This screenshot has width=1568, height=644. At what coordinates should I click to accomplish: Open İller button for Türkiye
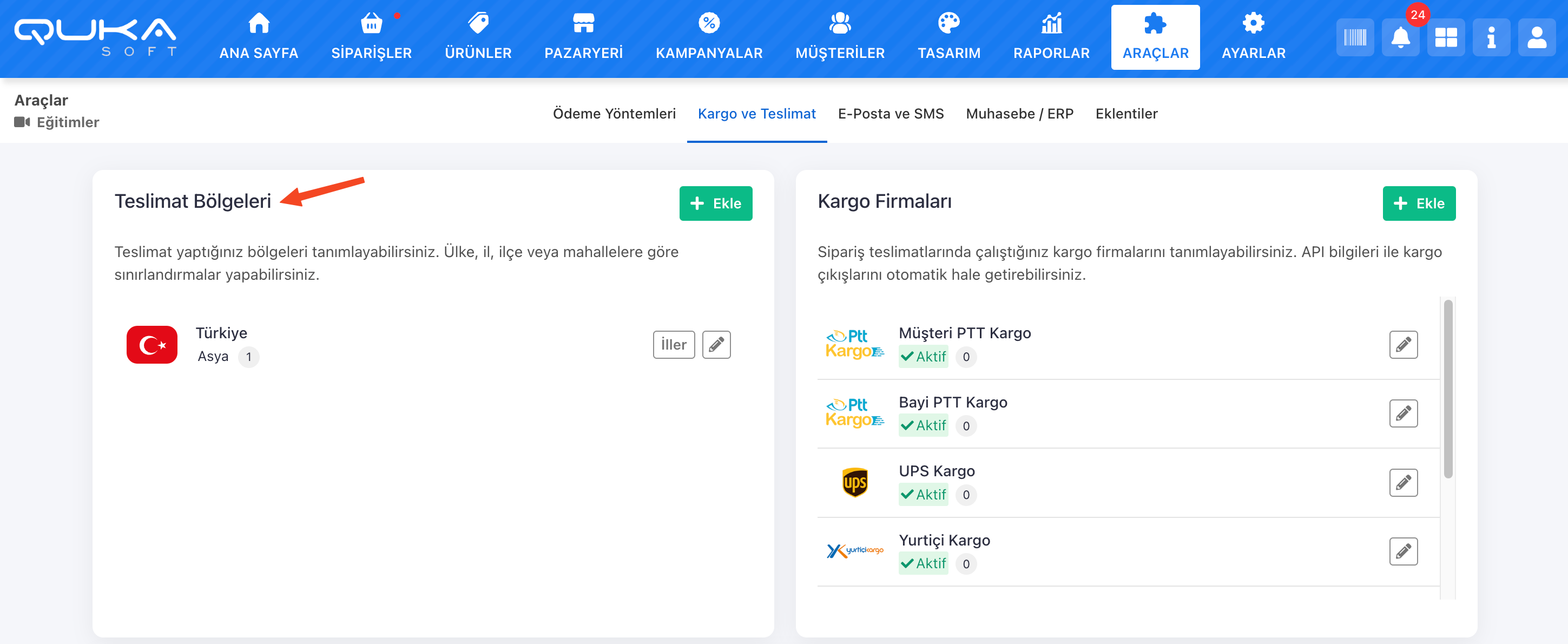673,345
